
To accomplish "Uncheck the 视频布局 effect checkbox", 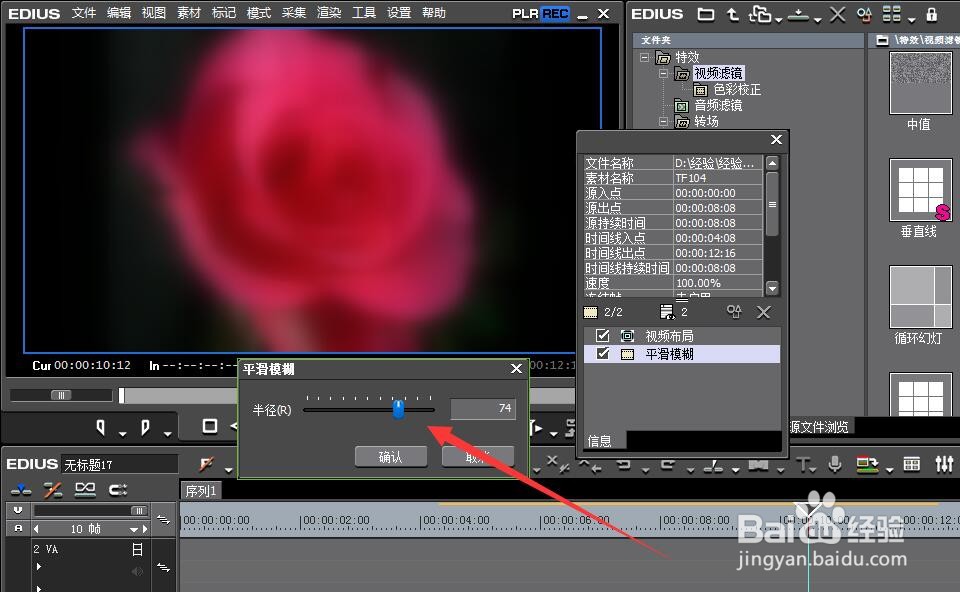I will 602,335.
